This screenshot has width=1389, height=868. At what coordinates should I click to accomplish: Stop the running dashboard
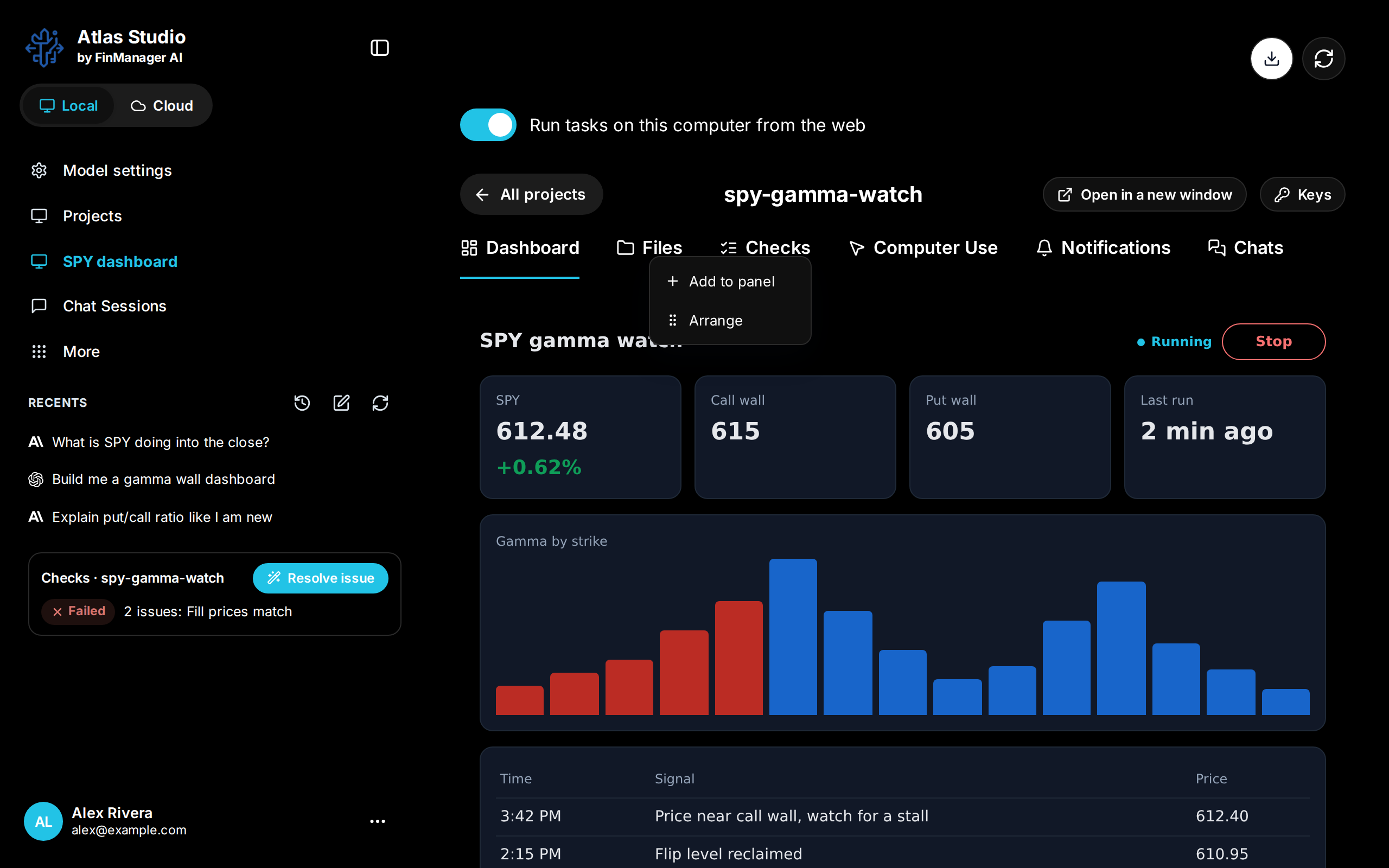pos(1273,342)
